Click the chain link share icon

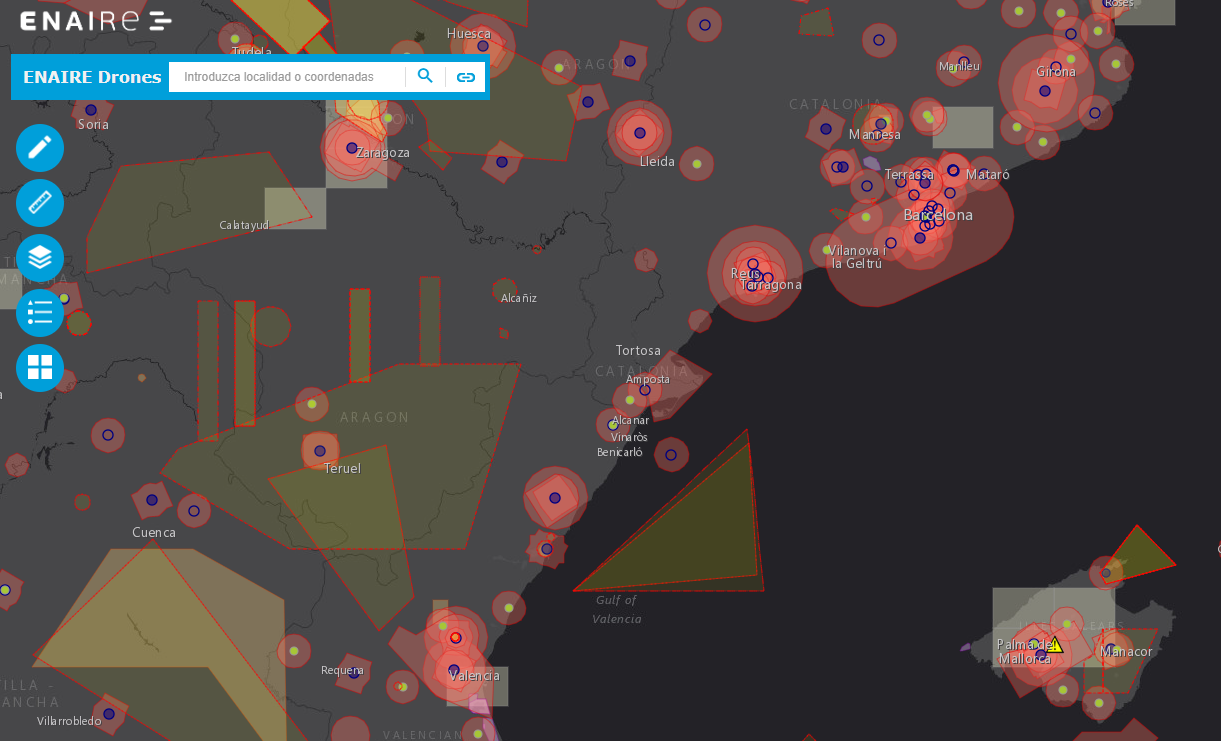click(x=465, y=77)
